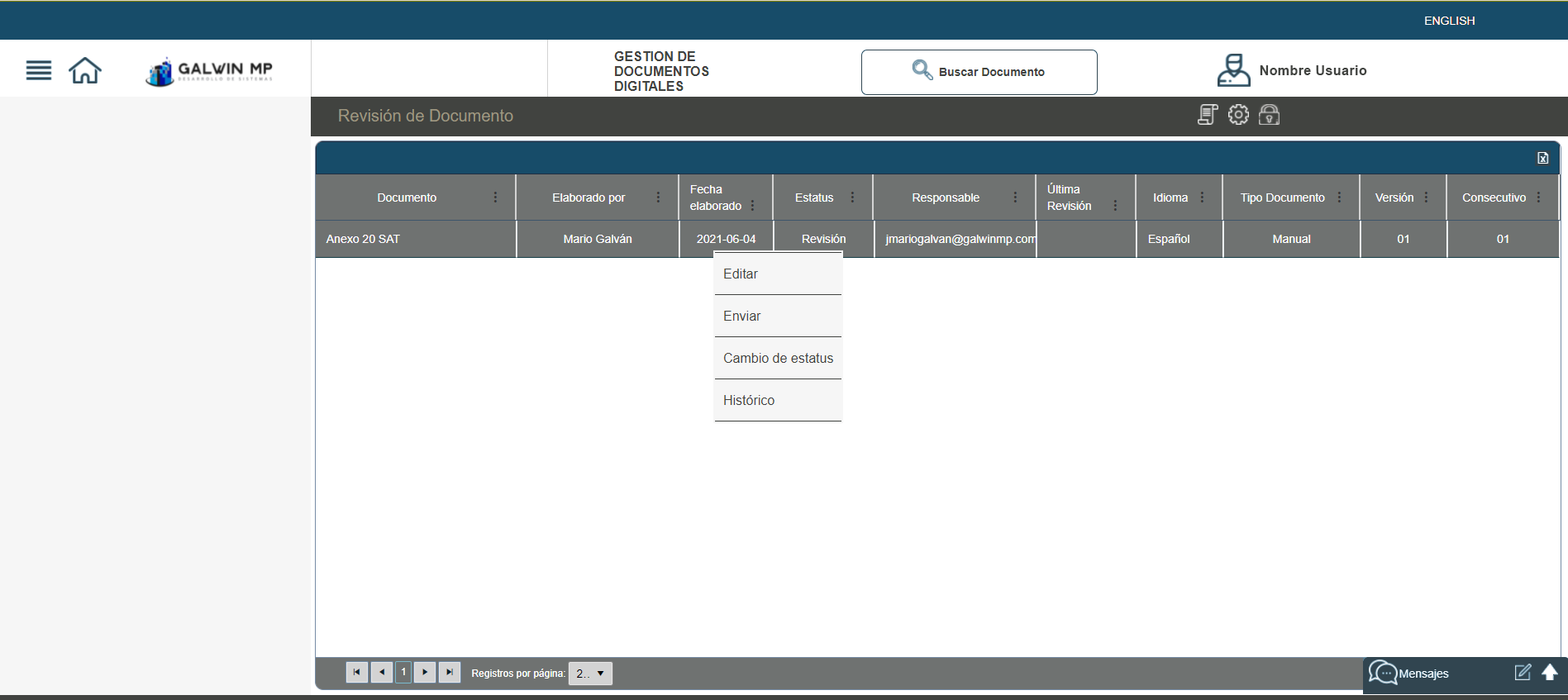The height and width of the screenshot is (700, 1568).
Task: Select Enviar in the context menu
Action: pyautogui.click(x=778, y=317)
